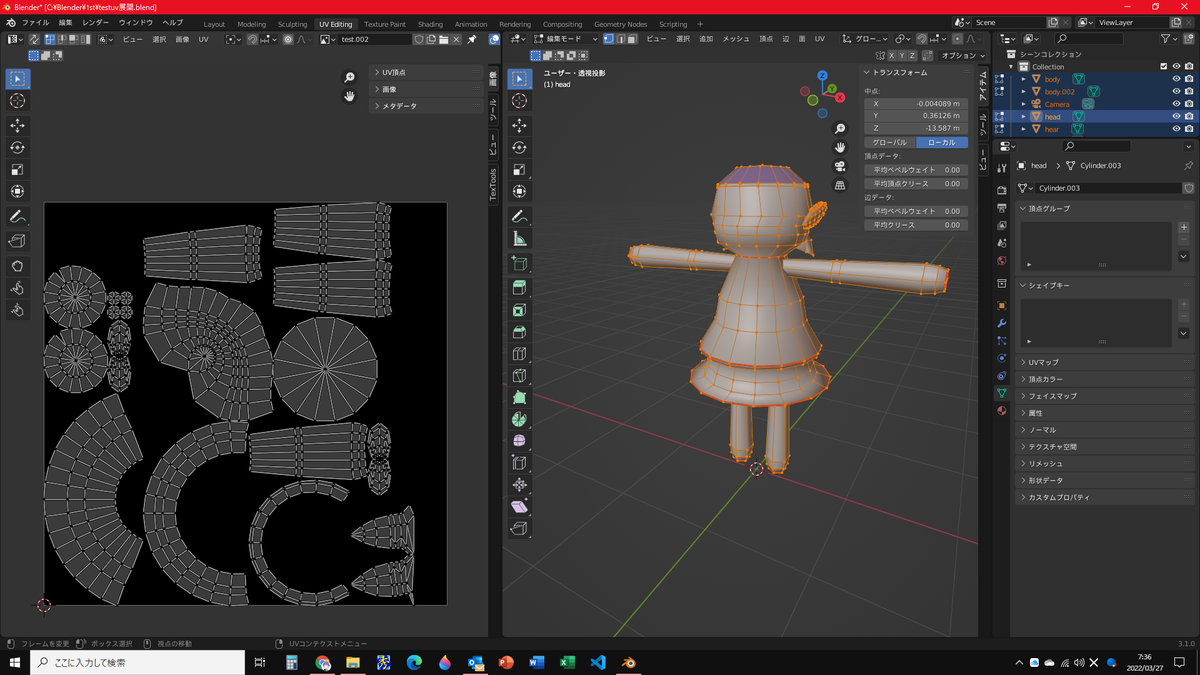Screen dimensions: 1200x675
Task: Adjust edge 平均クリース value slider
Action: click(915, 225)
